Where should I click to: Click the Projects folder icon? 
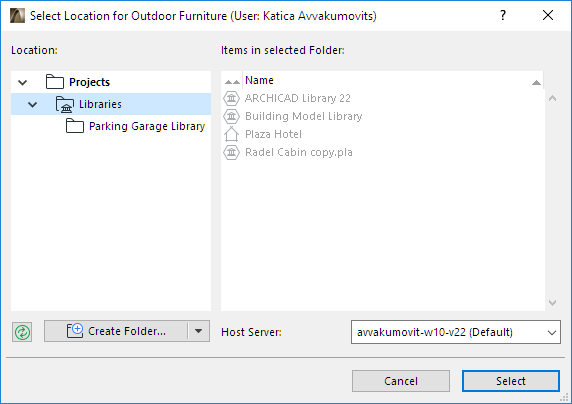(x=55, y=82)
